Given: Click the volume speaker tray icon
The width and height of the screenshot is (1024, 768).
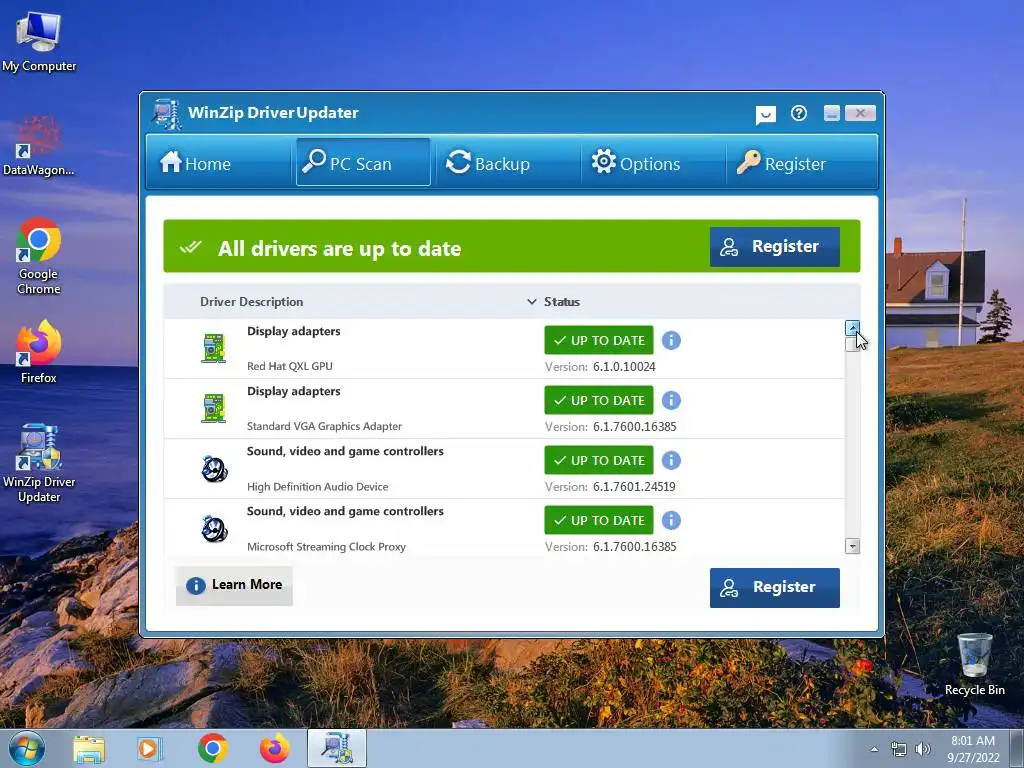Looking at the screenshot, I should (x=922, y=750).
